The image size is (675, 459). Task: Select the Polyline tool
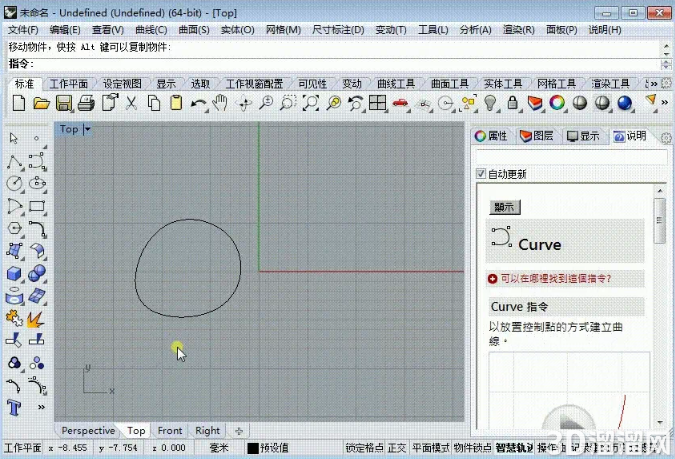(x=15, y=162)
